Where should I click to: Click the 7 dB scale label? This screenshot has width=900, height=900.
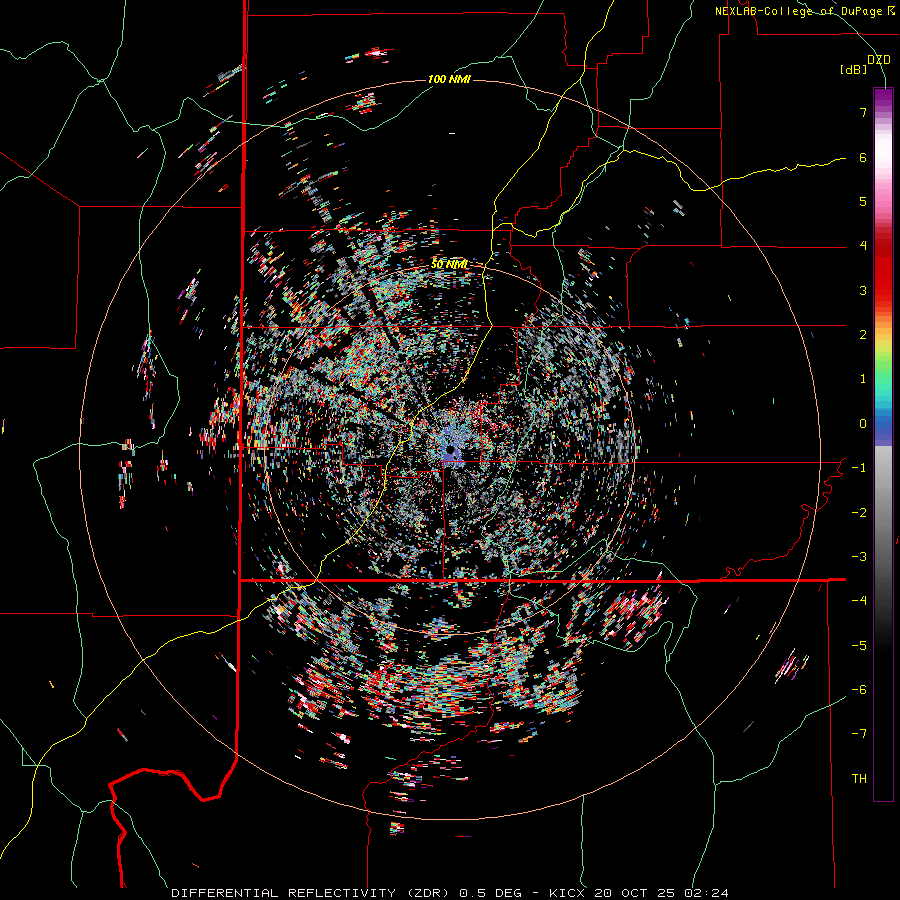coord(863,112)
